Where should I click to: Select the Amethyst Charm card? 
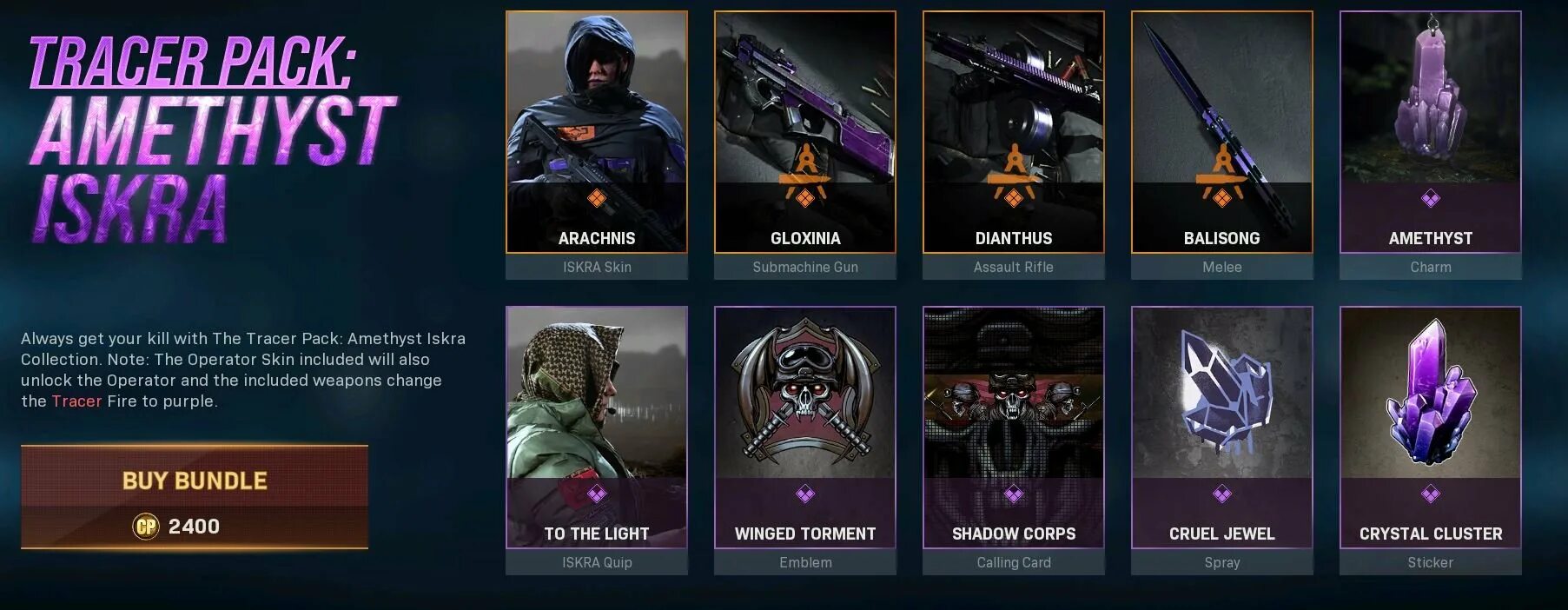pyautogui.click(x=1431, y=145)
